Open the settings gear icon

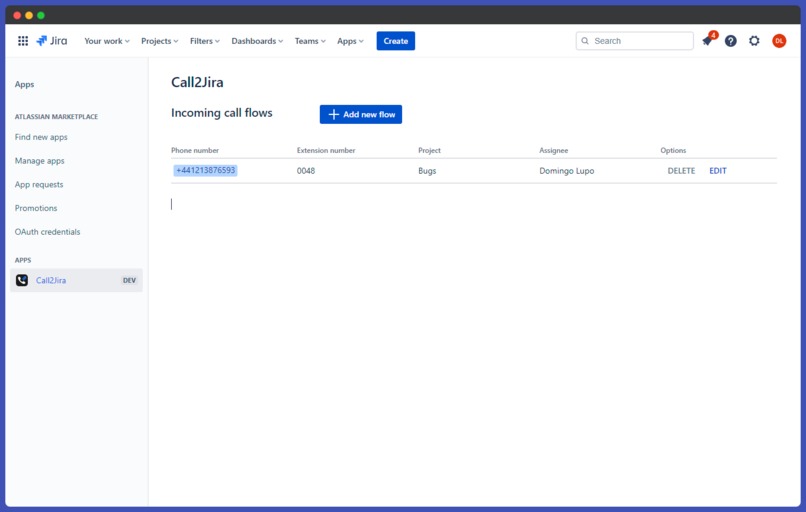[754, 41]
